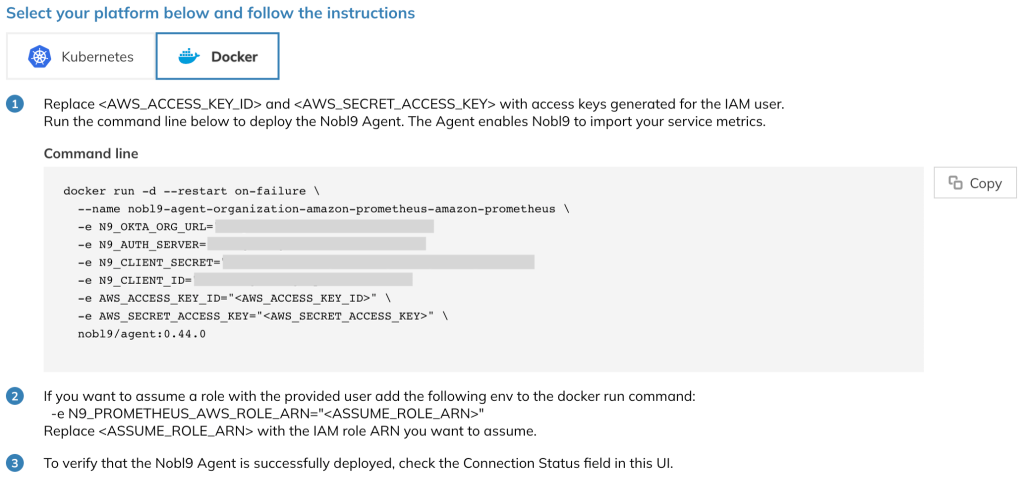Click the 'Command line' label
The image size is (1024, 492).
point(91,154)
